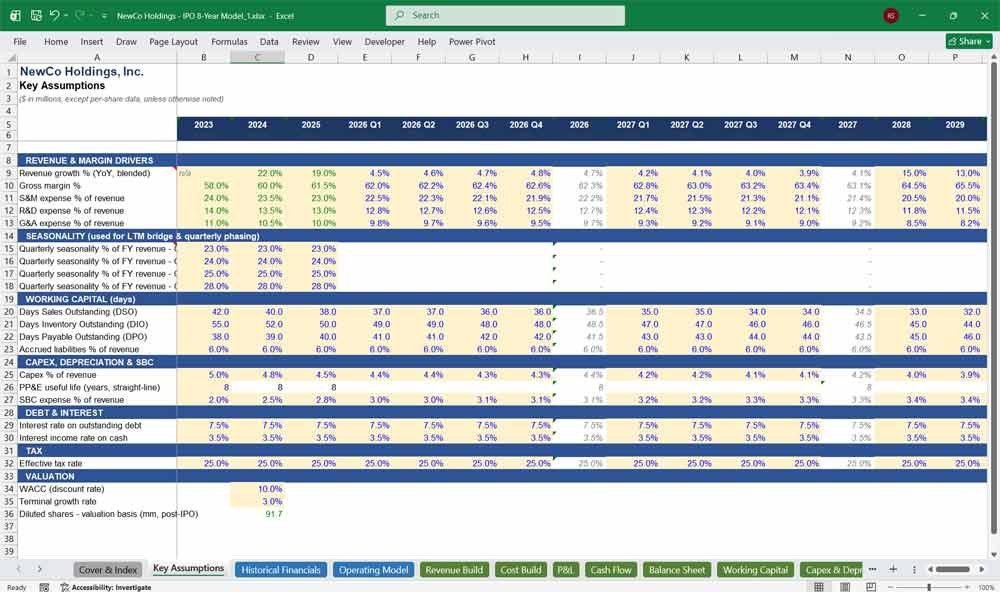1000x592 pixels.
Task: Click the zoom slider handle
Action: [x=929, y=587]
